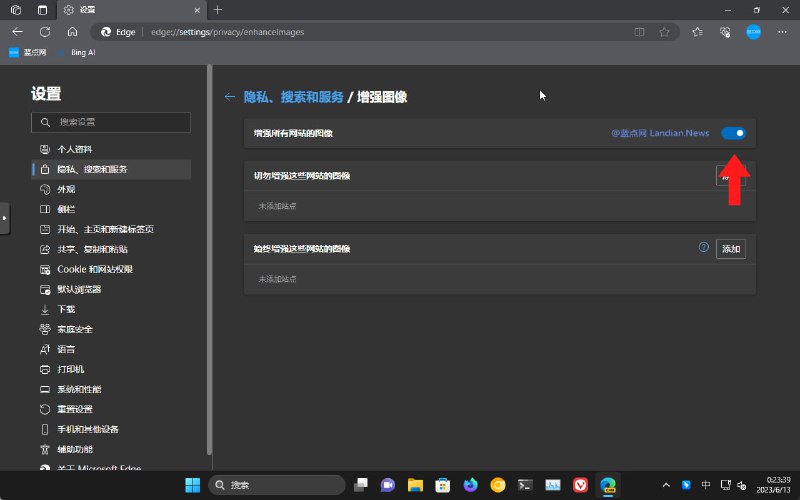The image size is (800, 500).
Task: Open 系统和性能 settings section
Action: point(111,389)
